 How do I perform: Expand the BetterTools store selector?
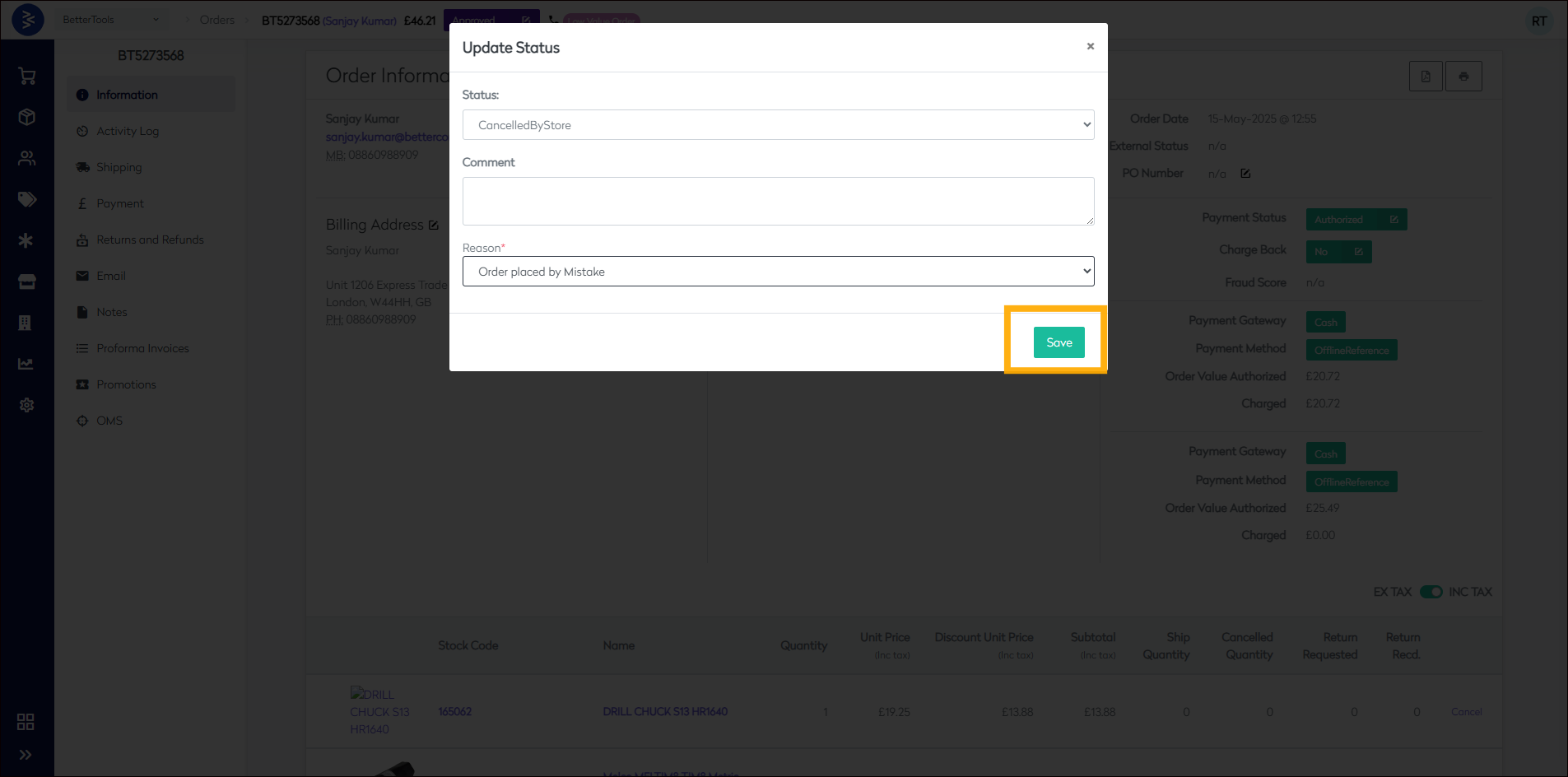pyautogui.click(x=110, y=20)
